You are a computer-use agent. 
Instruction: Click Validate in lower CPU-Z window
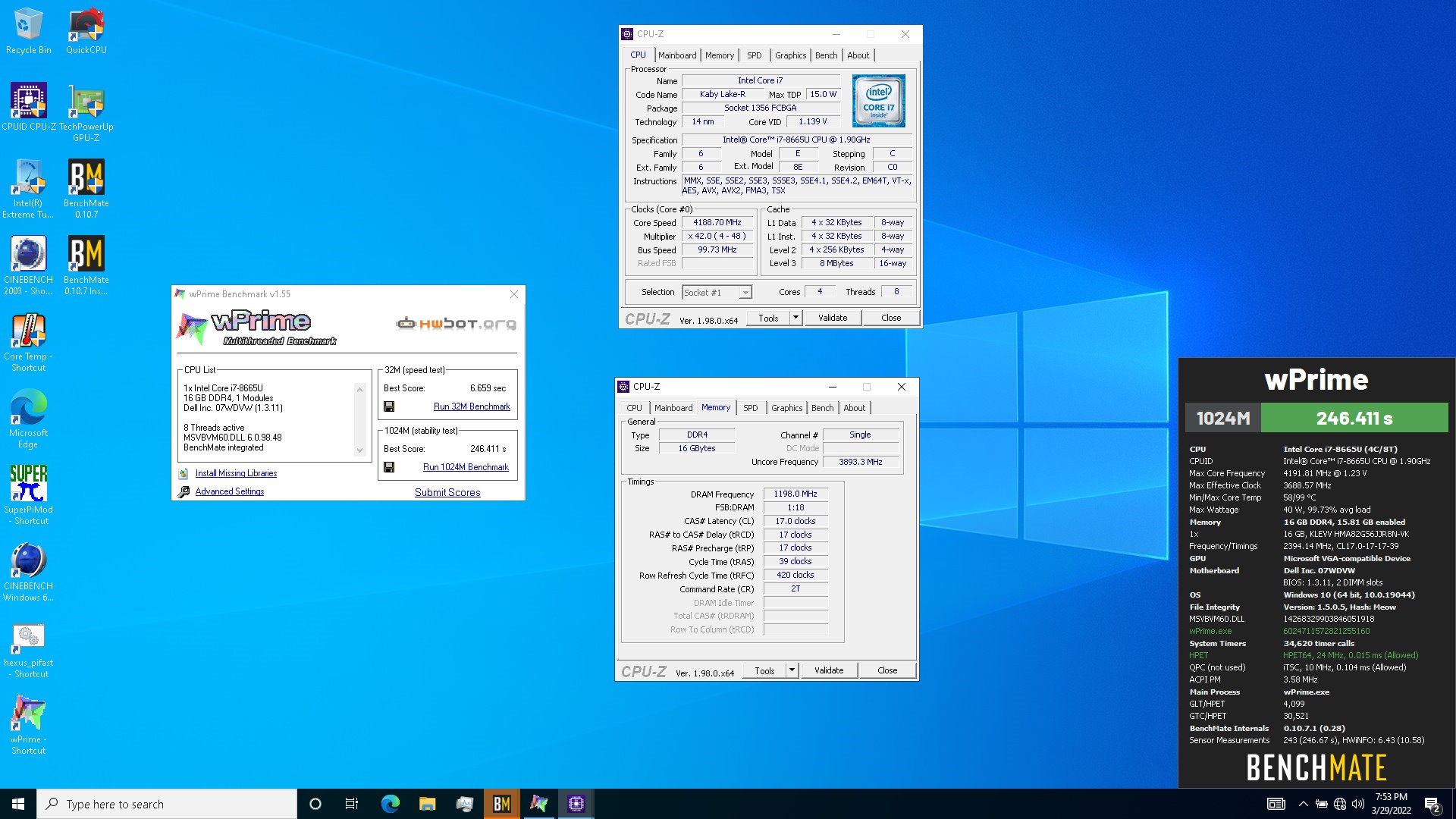point(828,670)
